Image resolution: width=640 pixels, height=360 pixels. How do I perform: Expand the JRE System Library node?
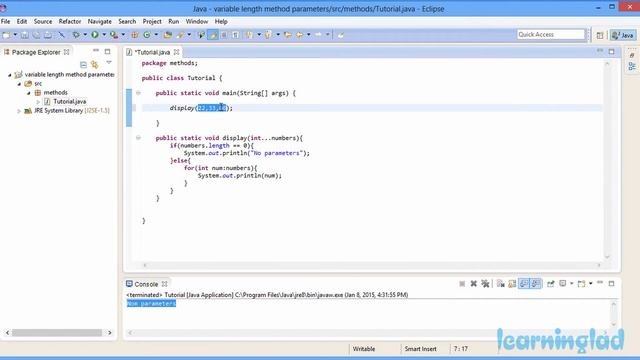(19, 111)
